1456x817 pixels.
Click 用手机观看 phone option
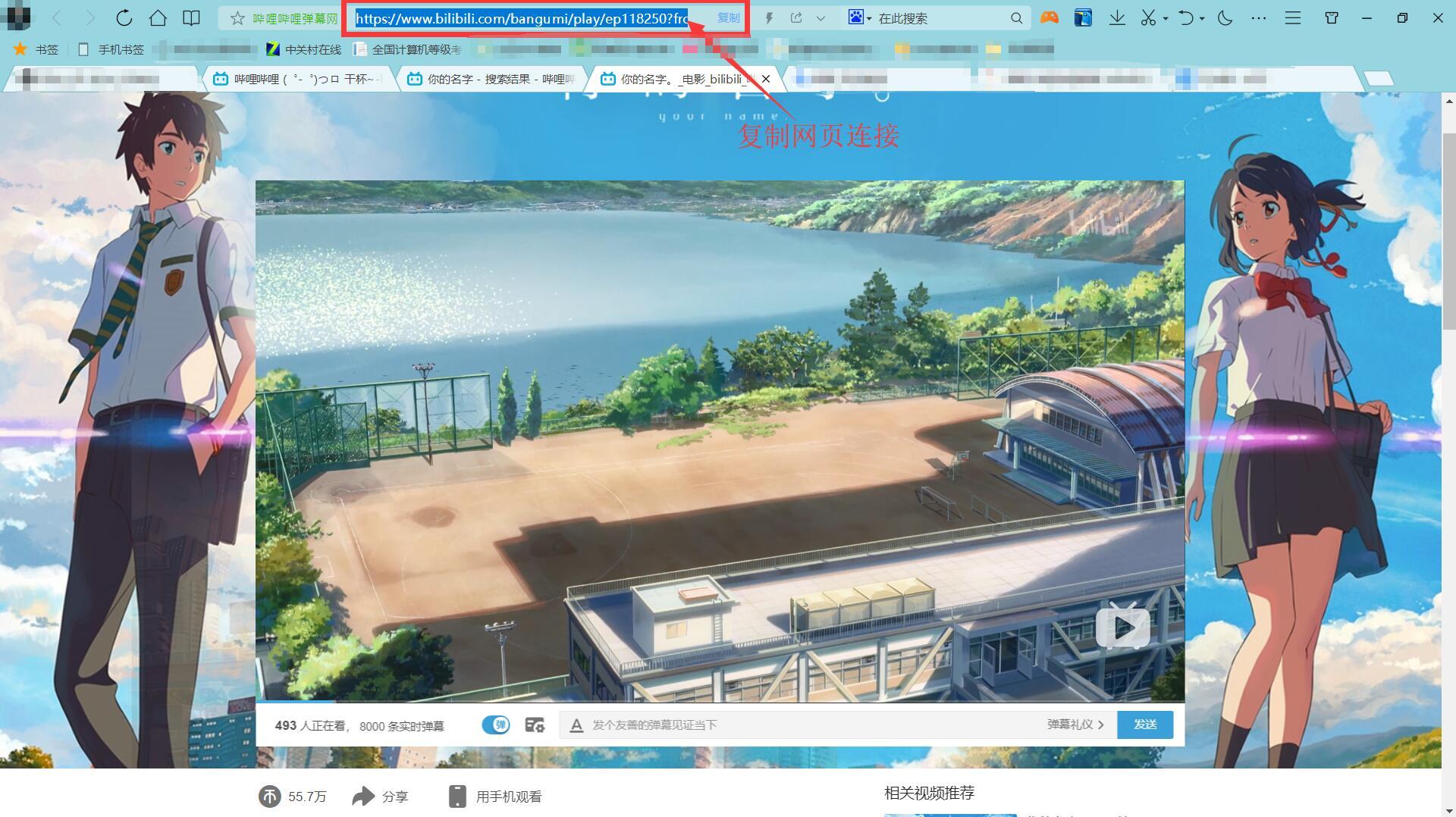point(494,797)
